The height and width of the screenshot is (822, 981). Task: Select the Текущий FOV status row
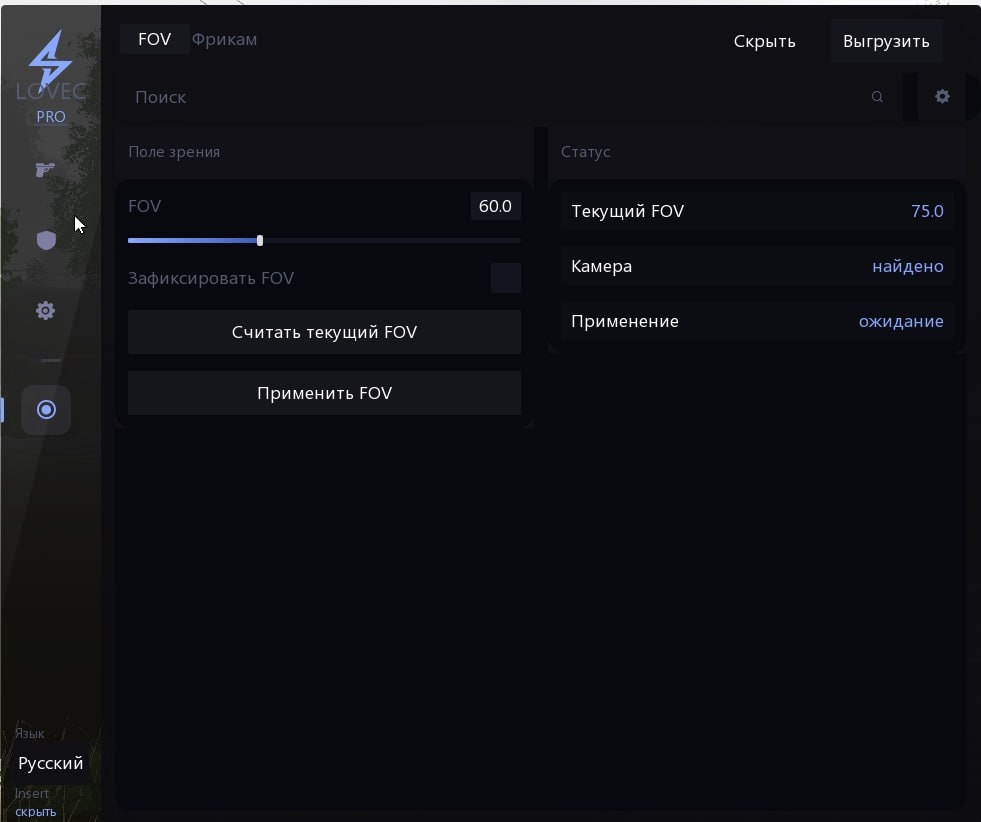pyautogui.click(x=756, y=212)
